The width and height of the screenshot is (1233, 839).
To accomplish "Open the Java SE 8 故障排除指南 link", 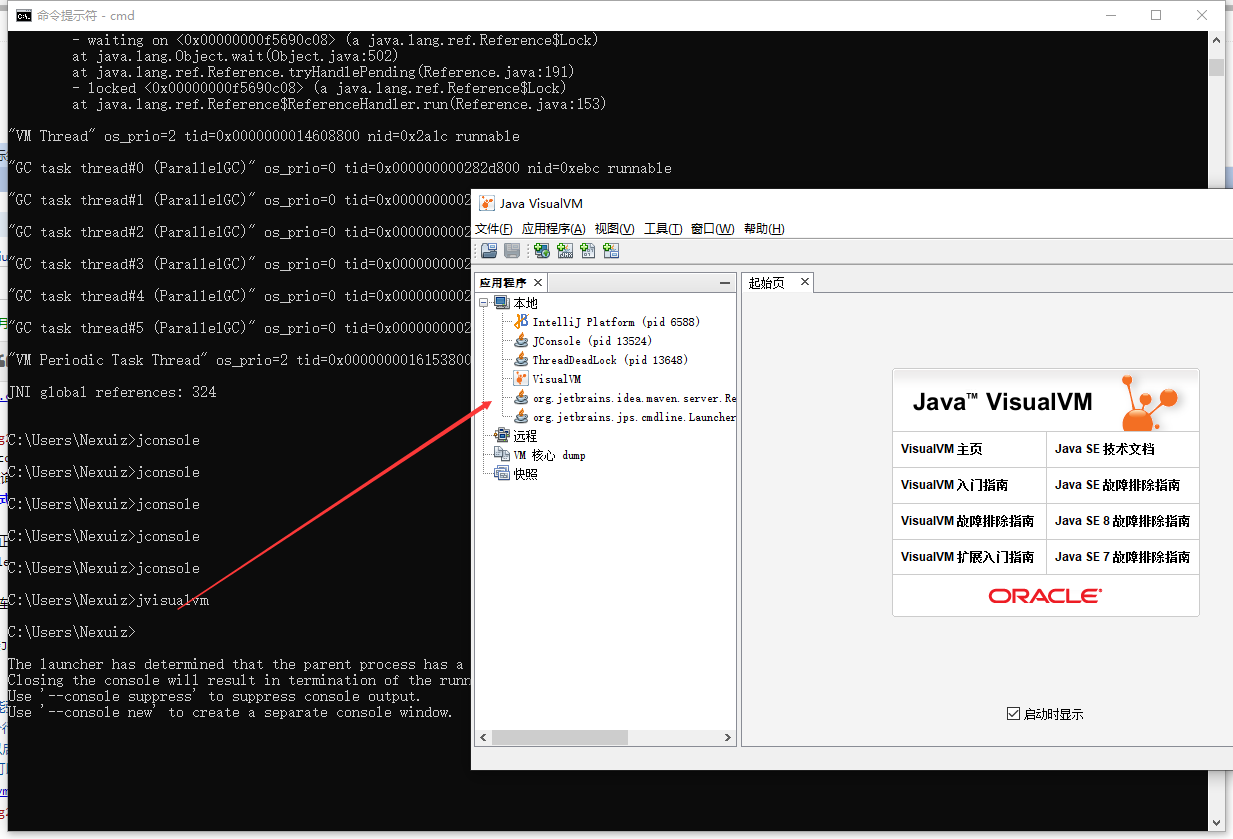I will click(1123, 521).
